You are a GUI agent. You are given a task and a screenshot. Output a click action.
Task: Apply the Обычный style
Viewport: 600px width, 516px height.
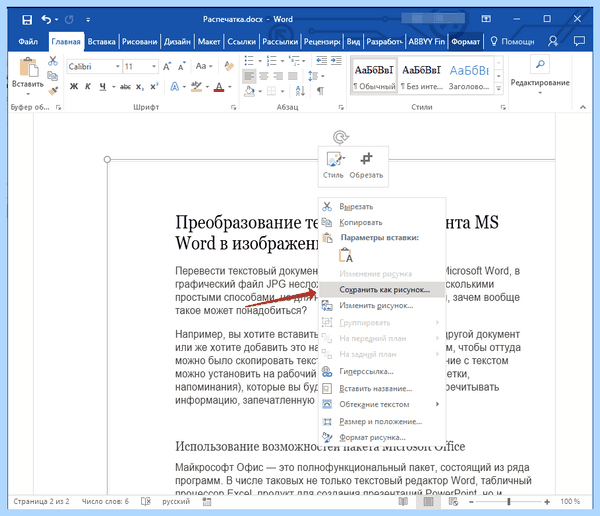point(374,75)
